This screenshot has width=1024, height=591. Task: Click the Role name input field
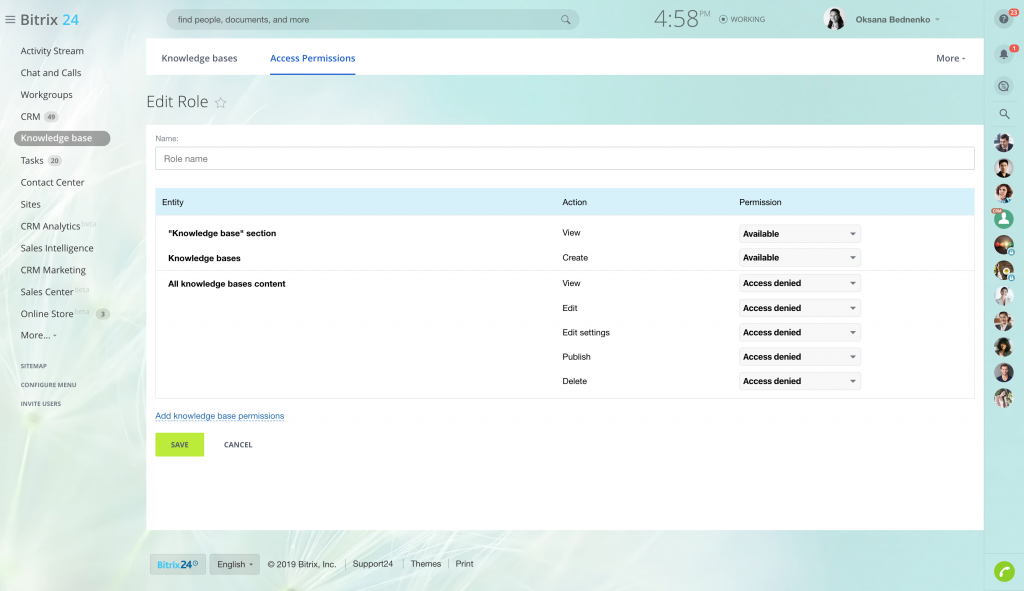[x=564, y=159]
